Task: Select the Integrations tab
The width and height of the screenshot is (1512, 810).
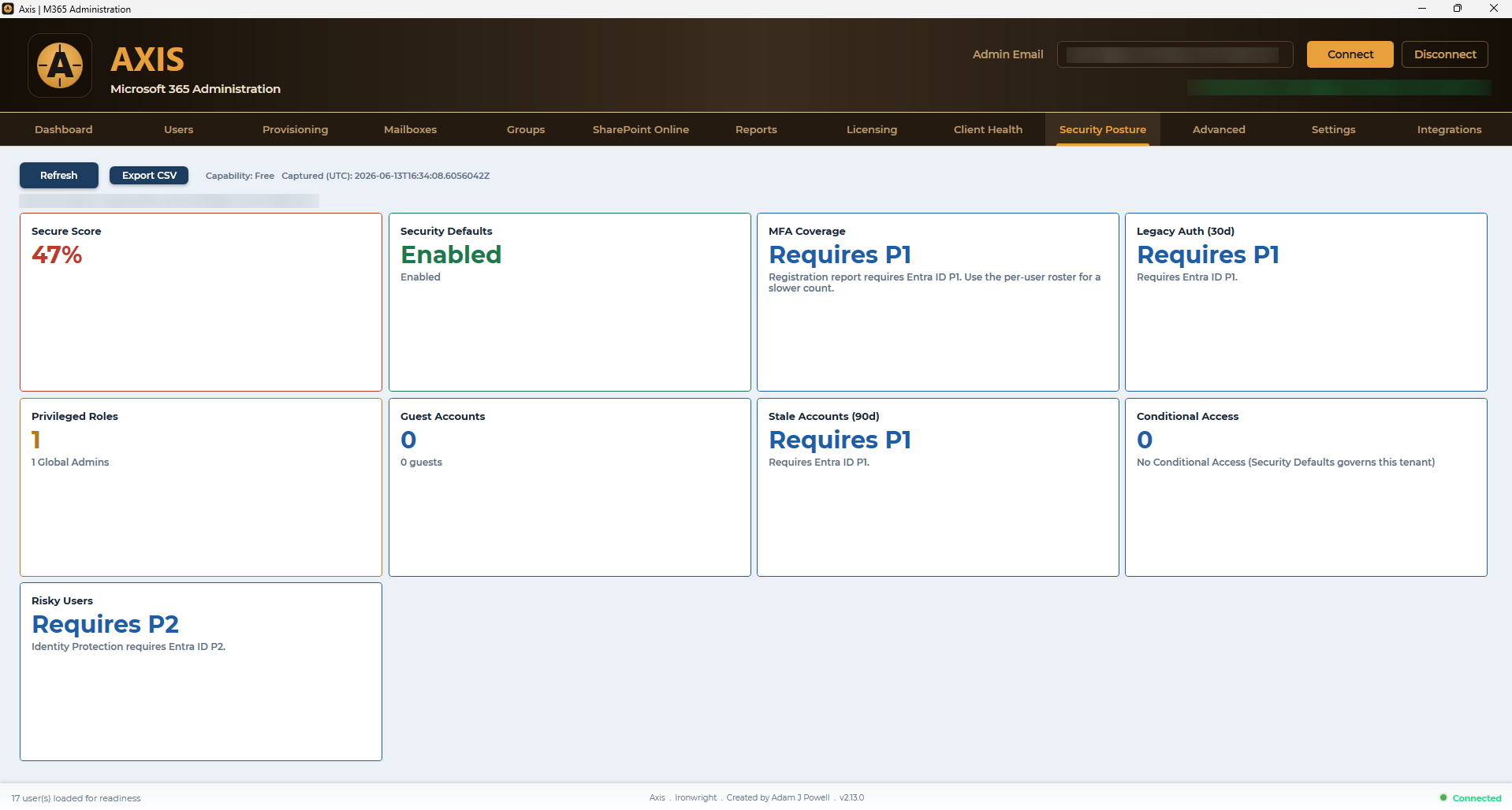Action: 1449,129
